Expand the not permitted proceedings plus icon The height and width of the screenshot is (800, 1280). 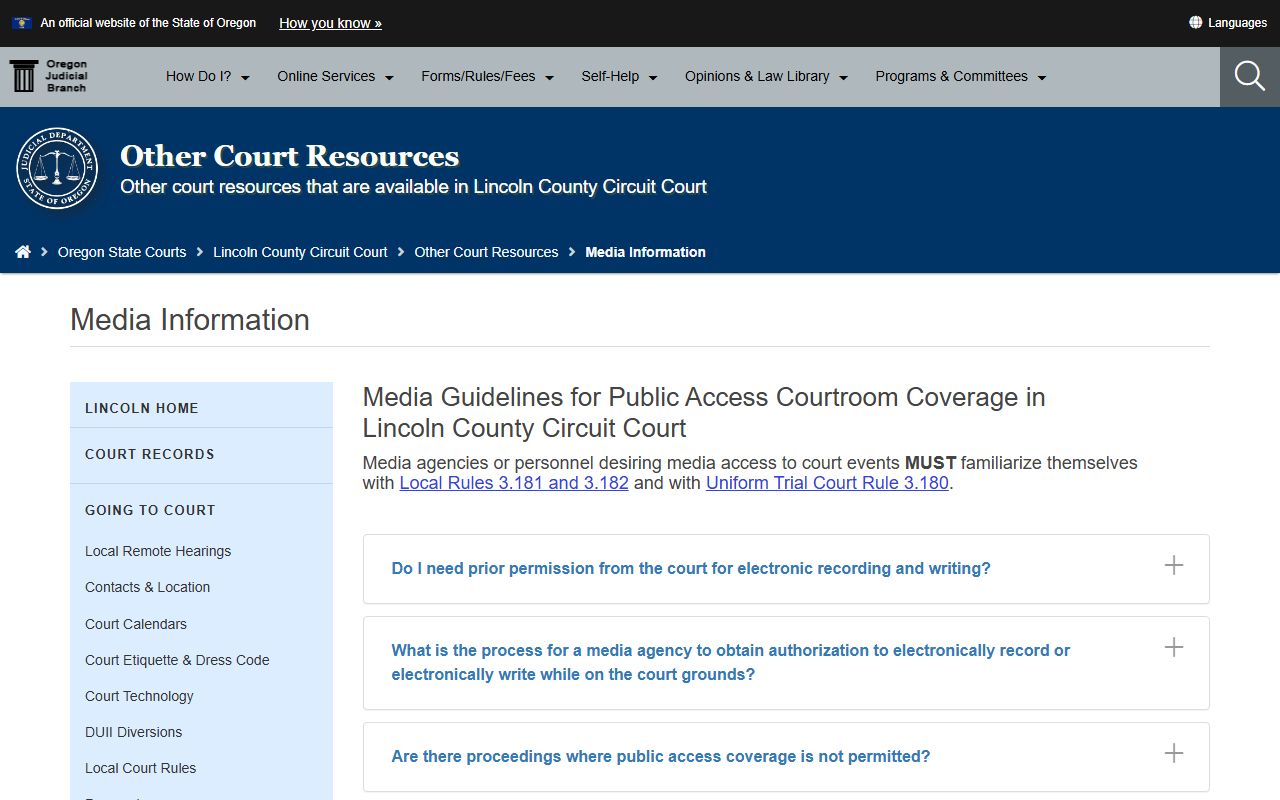1174,753
